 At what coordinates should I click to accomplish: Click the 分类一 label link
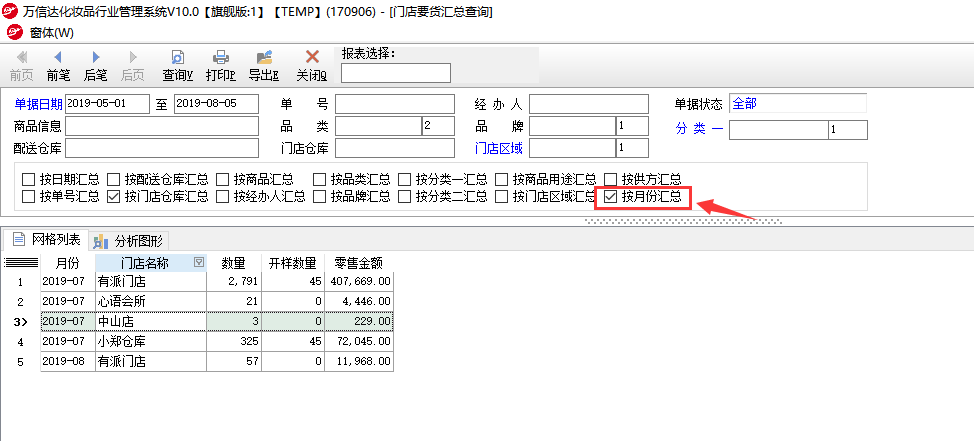pos(700,129)
